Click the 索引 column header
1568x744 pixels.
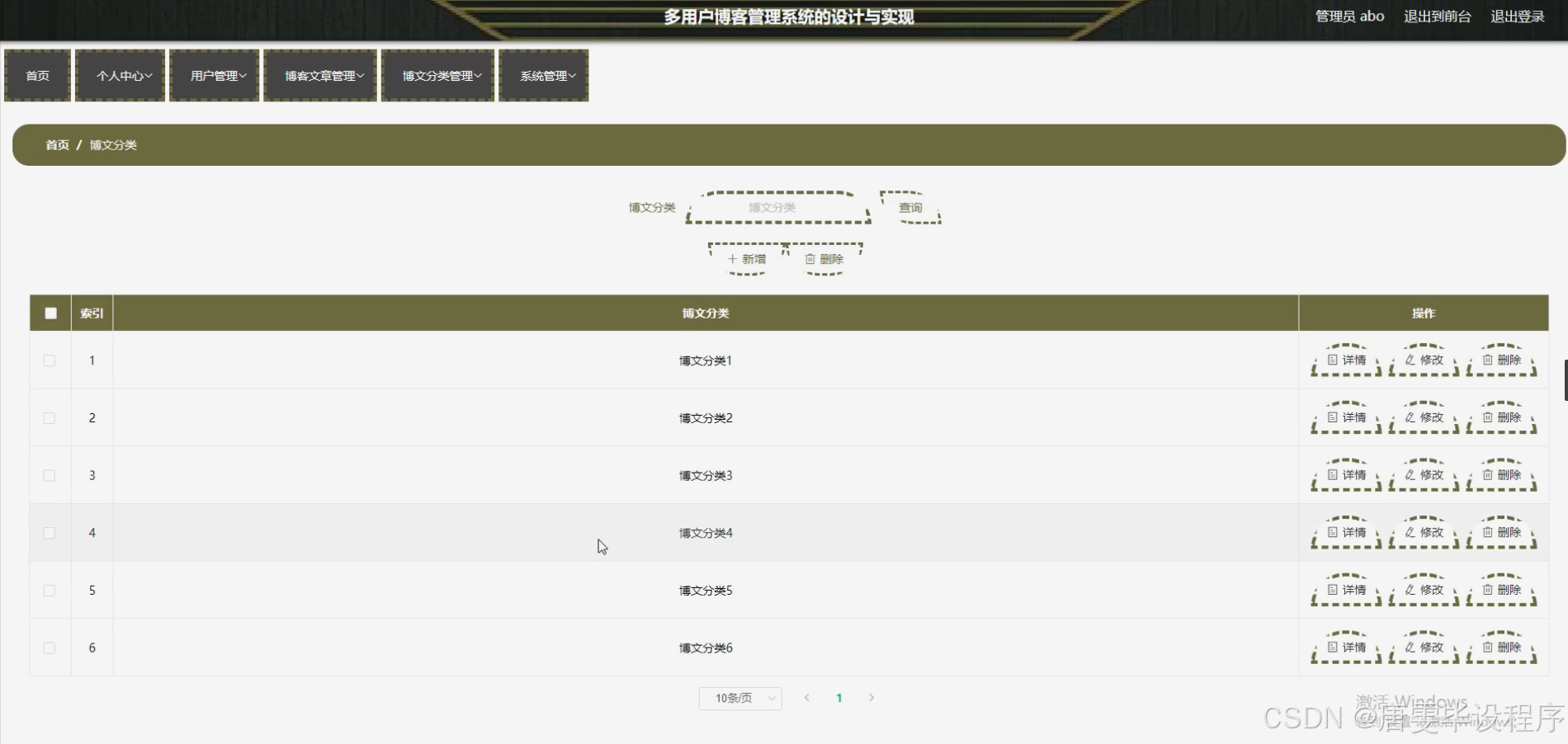click(x=92, y=313)
